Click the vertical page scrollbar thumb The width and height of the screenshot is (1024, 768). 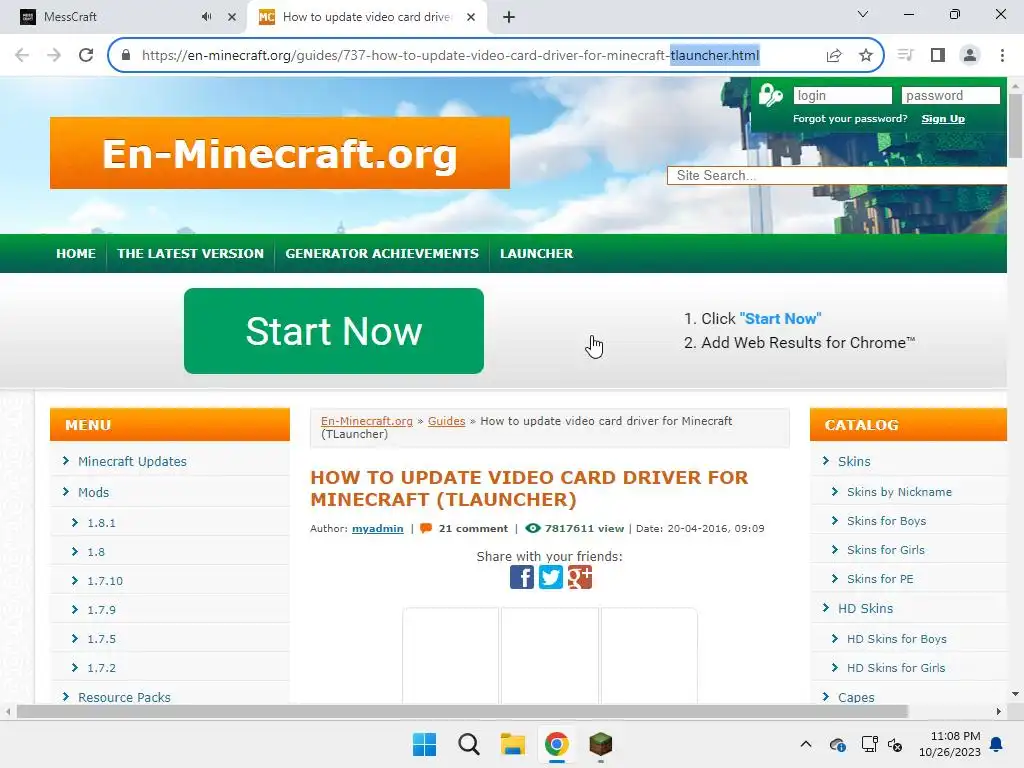(1015, 126)
